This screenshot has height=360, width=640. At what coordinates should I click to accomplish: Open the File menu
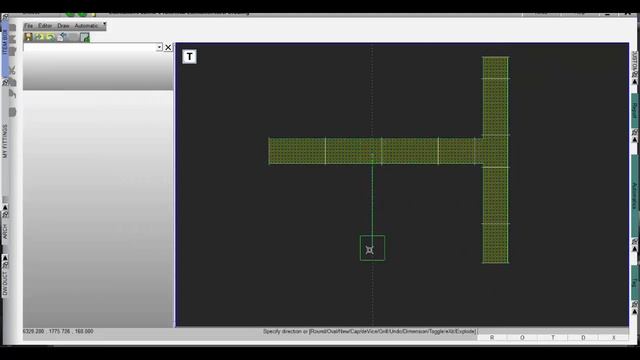29,26
